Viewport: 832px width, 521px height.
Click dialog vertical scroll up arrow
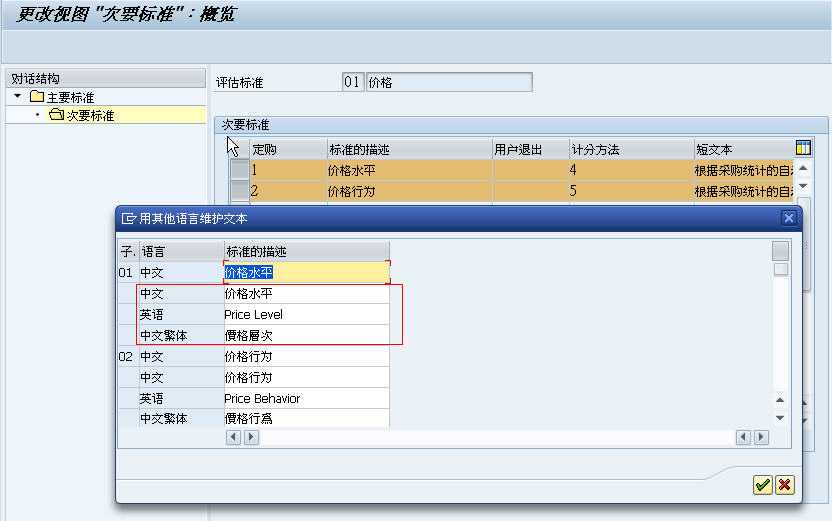[779, 400]
